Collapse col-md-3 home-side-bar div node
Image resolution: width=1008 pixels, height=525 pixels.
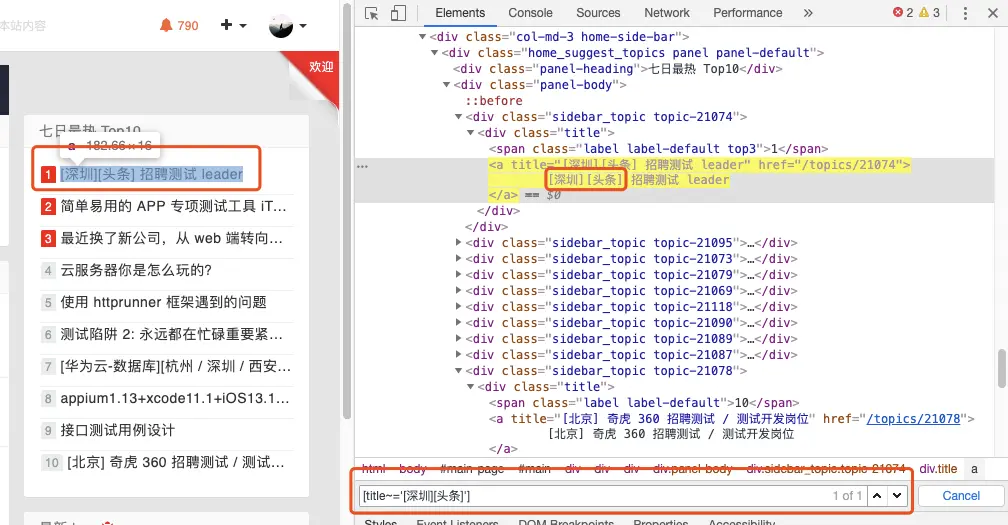pyautogui.click(x=422, y=37)
